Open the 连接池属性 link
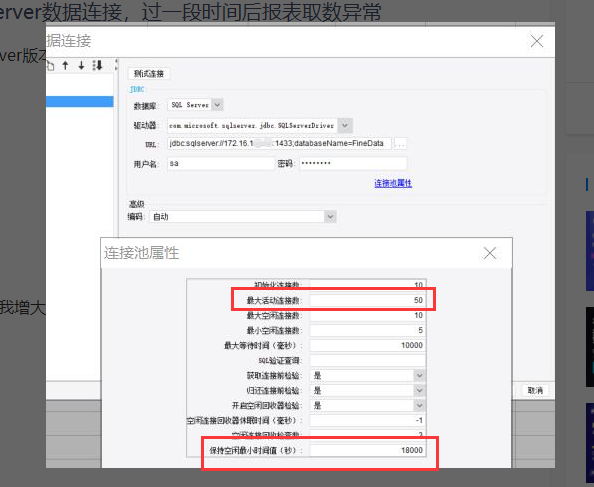The width and height of the screenshot is (594, 487). pos(393,183)
